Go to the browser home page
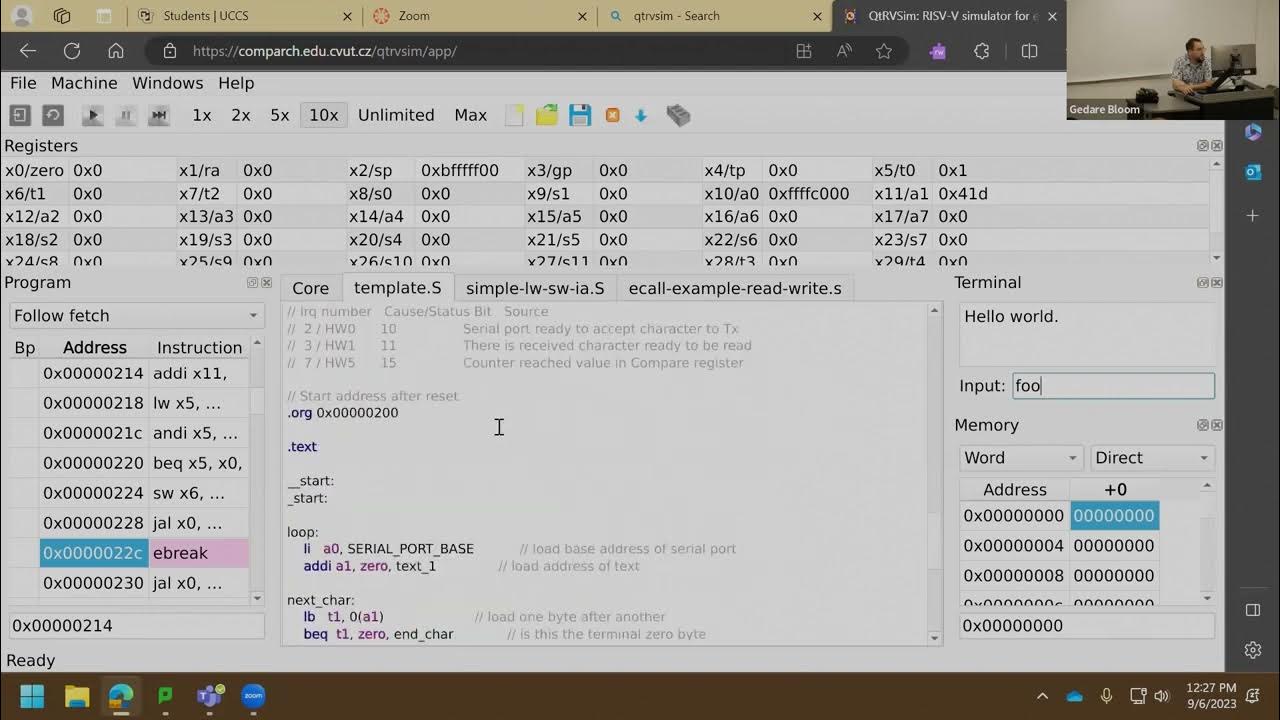The width and height of the screenshot is (1280, 720). pyautogui.click(x=116, y=51)
